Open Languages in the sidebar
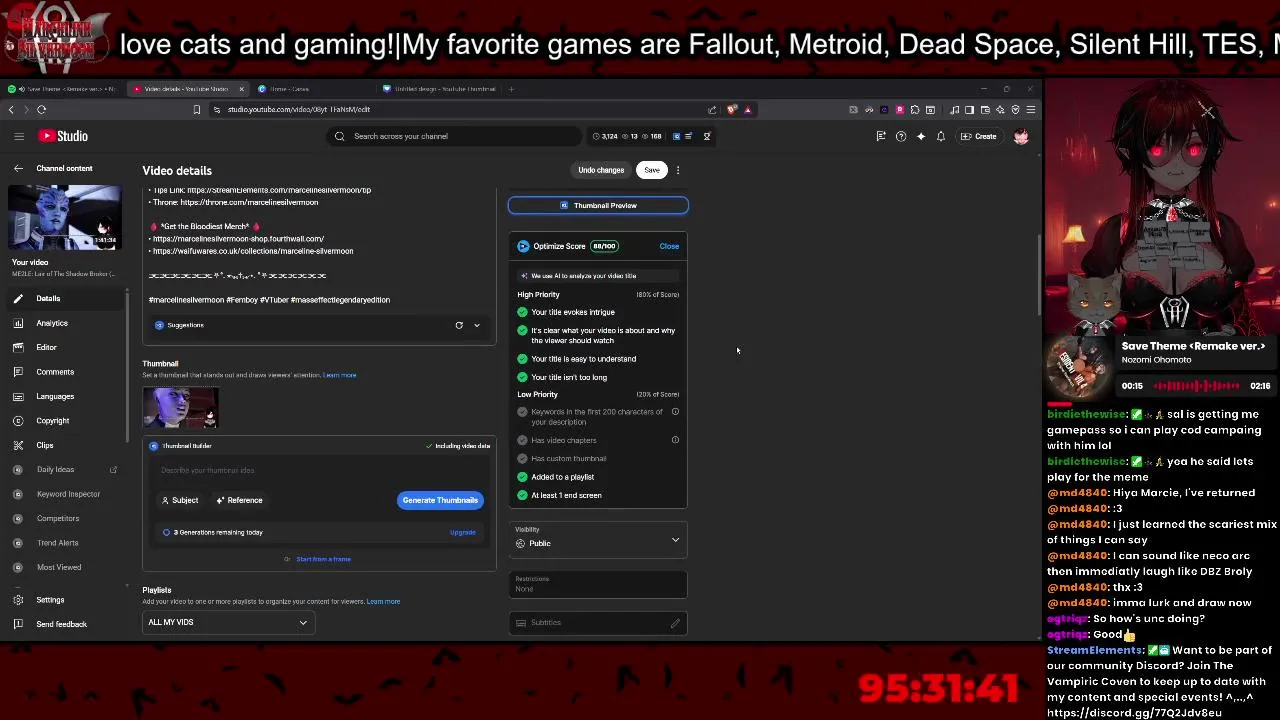The height and width of the screenshot is (720, 1280). click(64, 396)
